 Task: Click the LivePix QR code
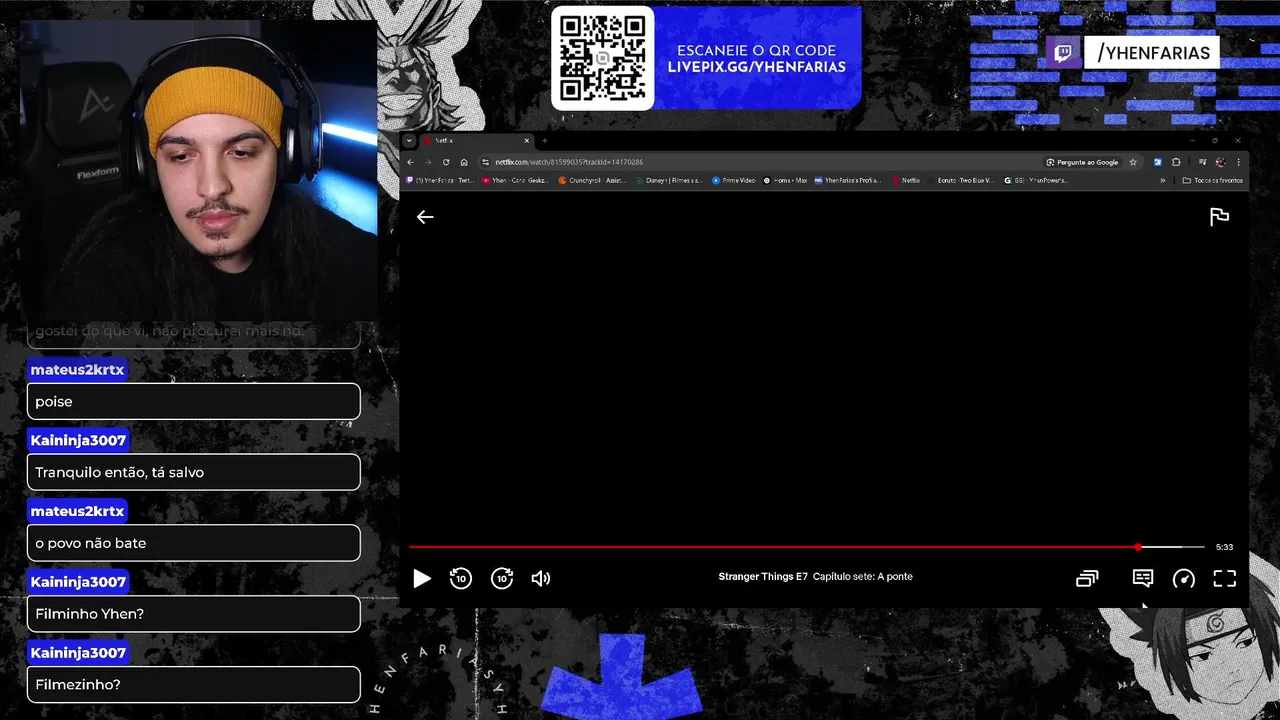point(603,58)
